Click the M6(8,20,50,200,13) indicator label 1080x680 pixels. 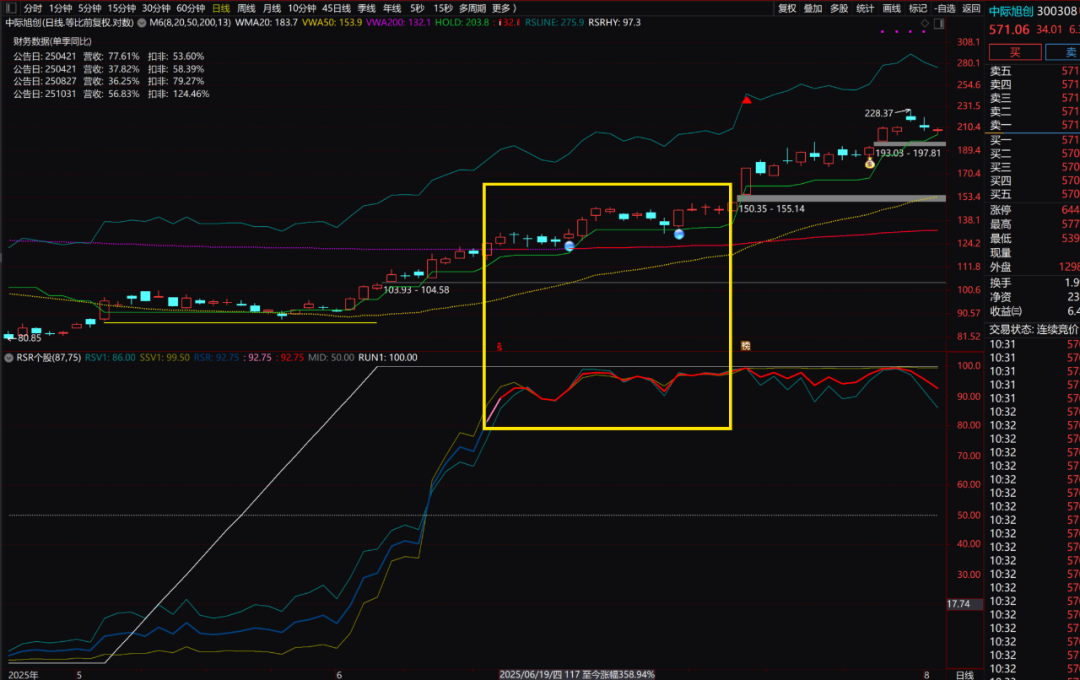(x=190, y=23)
